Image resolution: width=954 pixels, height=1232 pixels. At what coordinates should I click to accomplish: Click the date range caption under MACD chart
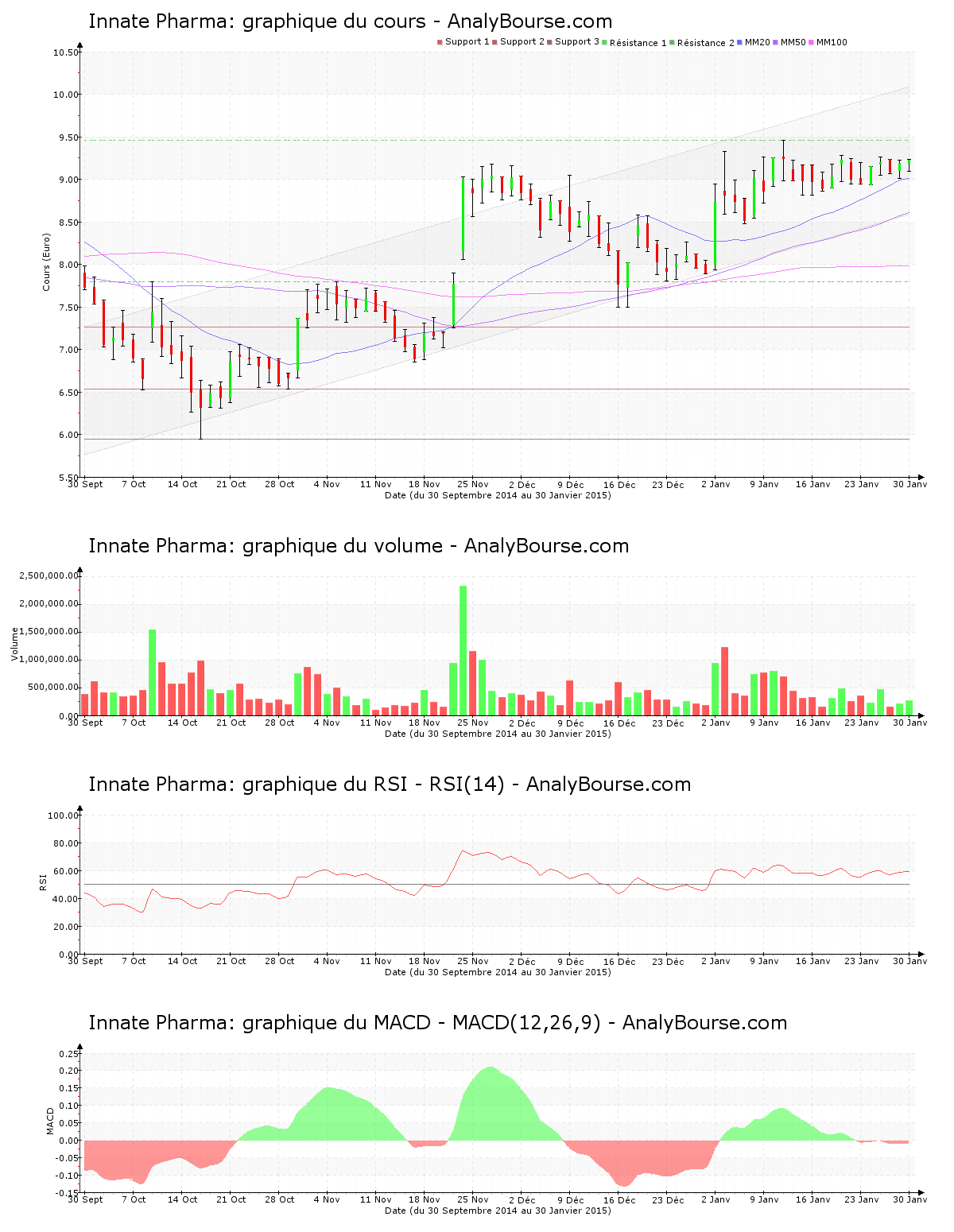[498, 1211]
